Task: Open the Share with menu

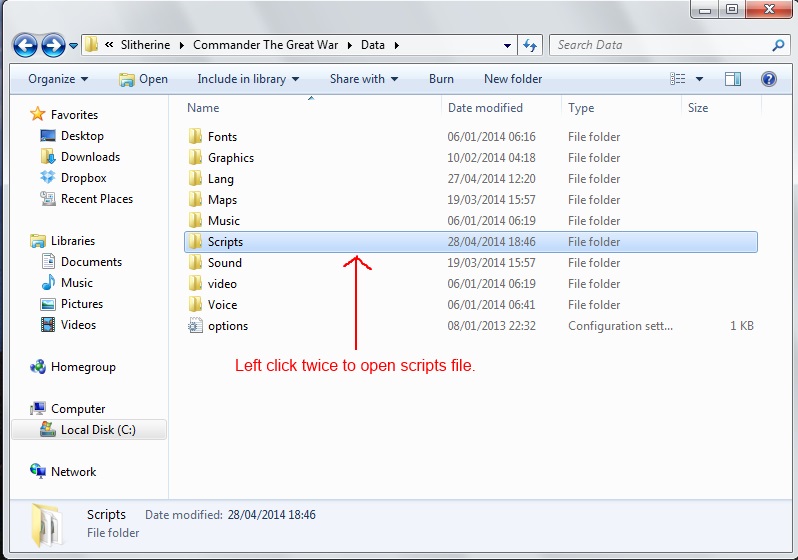Action: pyautogui.click(x=363, y=79)
